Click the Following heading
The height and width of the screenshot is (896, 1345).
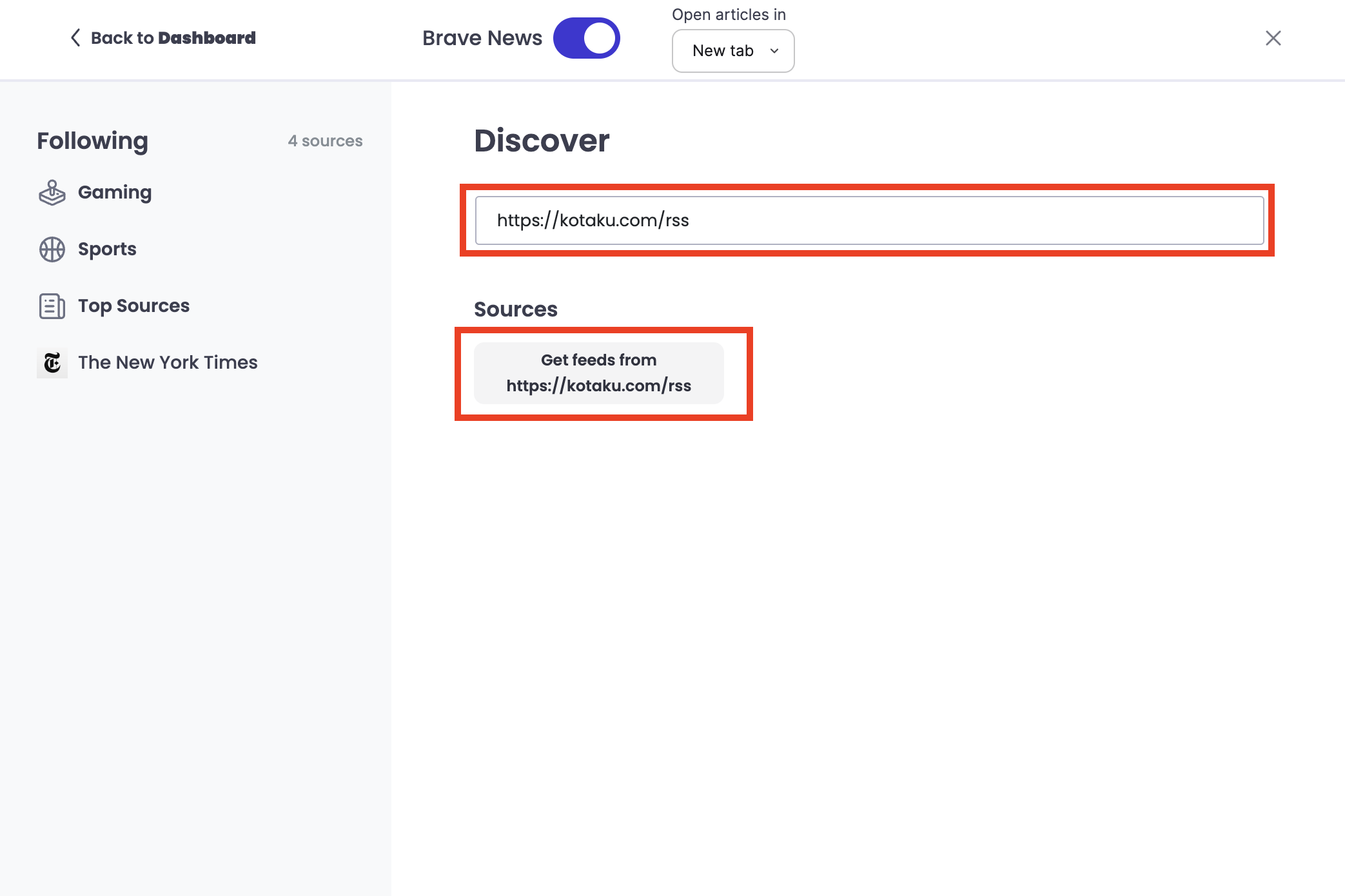pos(92,141)
